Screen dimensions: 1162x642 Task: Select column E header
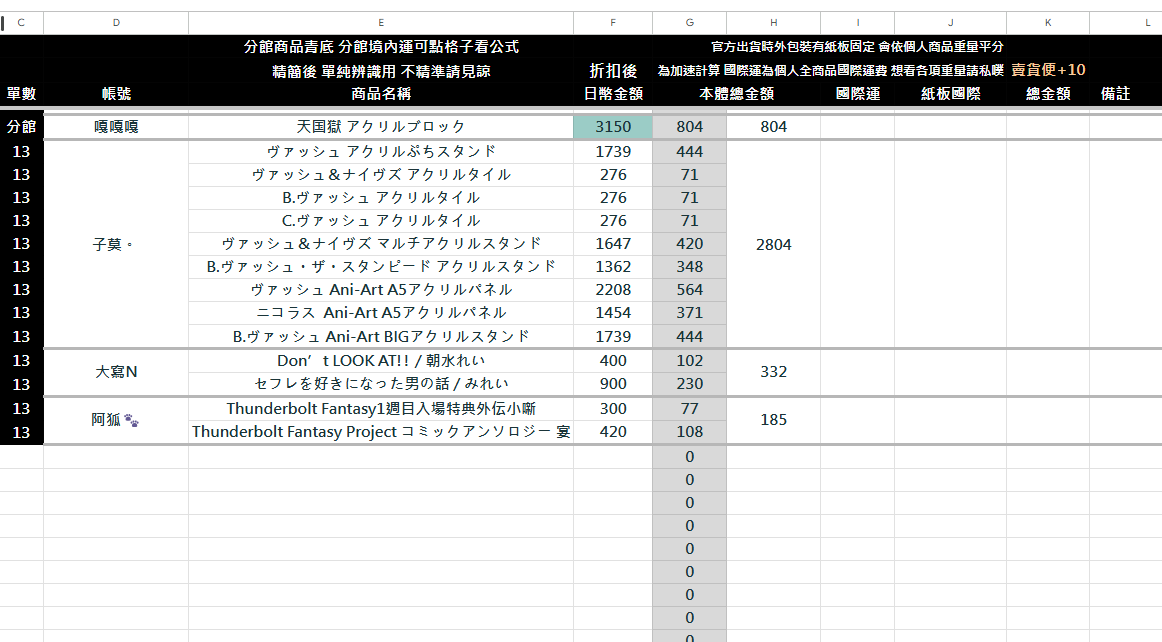point(381,23)
